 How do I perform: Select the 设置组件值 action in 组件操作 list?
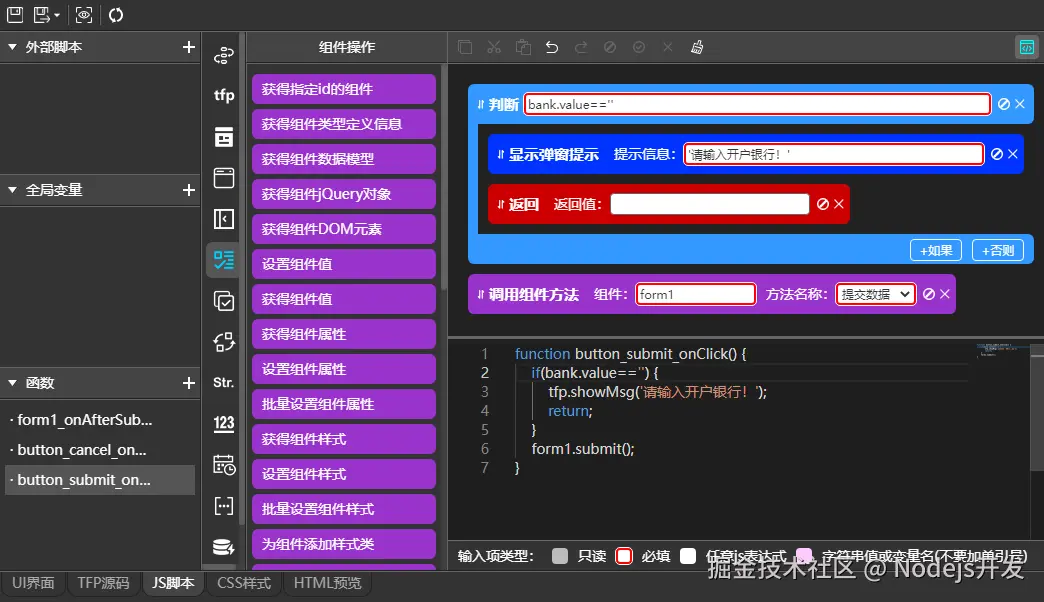coord(343,263)
